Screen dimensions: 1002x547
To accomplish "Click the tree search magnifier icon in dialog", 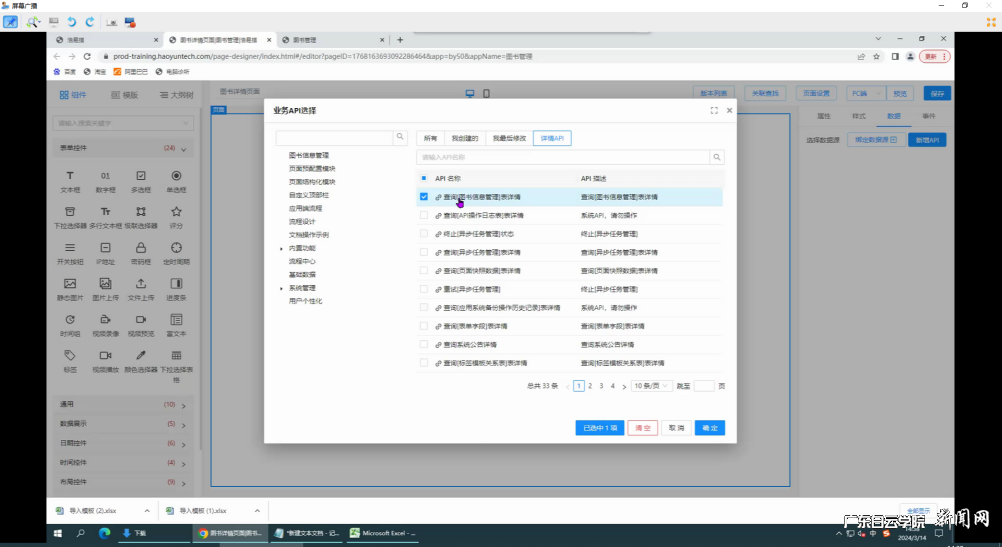I will [400, 137].
